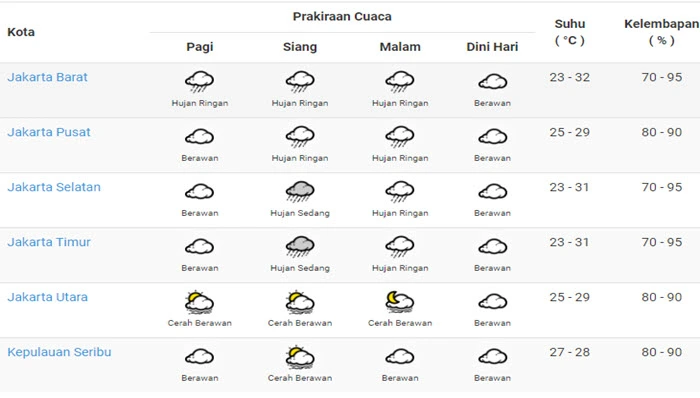Click Jakarta Utara Pagi Cerah Berawan icon

pyautogui.click(x=200, y=302)
